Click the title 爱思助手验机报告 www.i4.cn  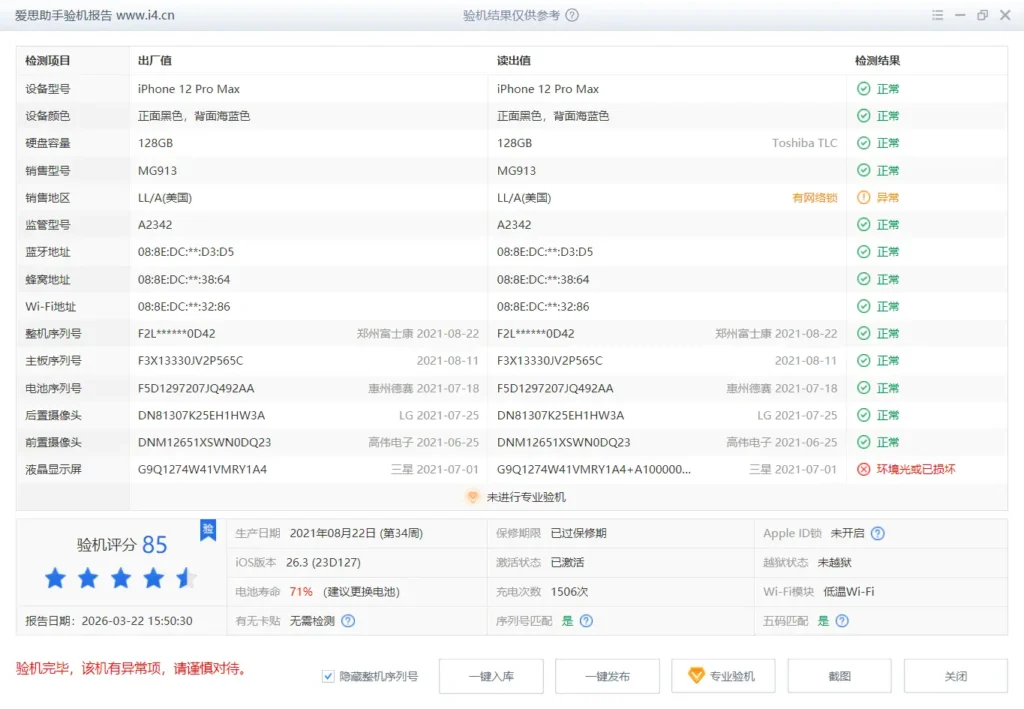[x=95, y=15]
